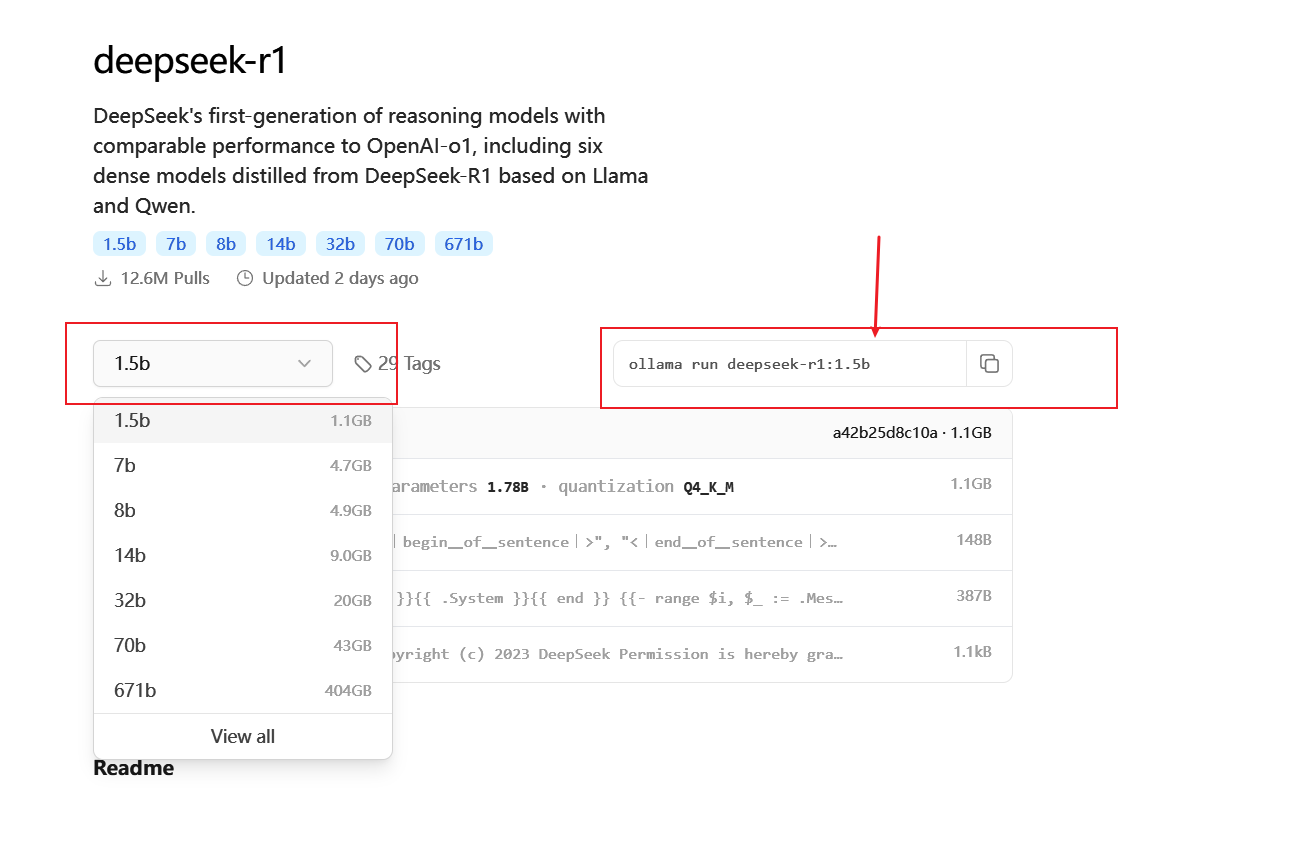1308x849 pixels.
Task: Click the 32b tag pill
Action: [340, 244]
